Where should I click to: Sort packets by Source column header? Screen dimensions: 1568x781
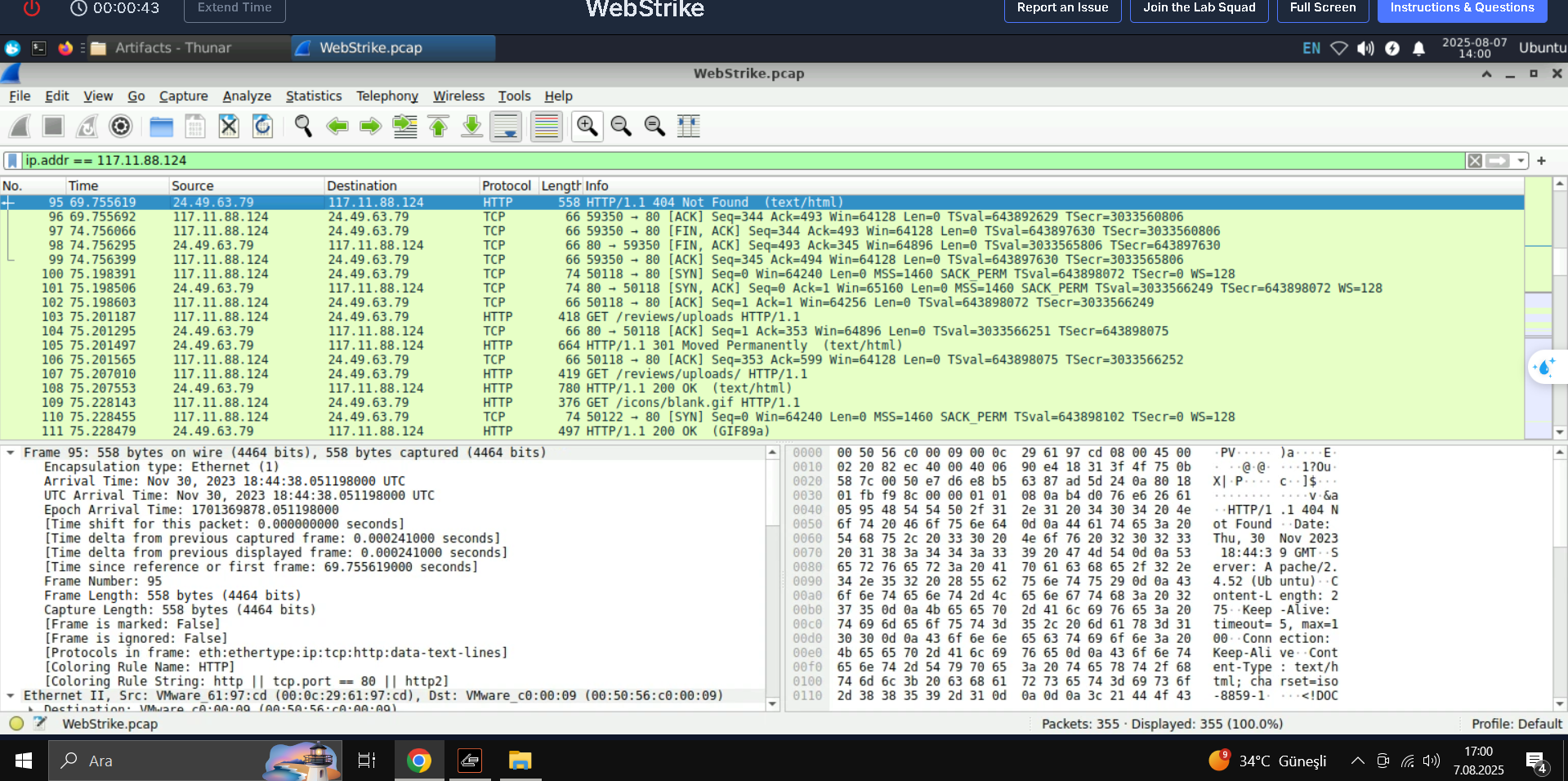pyautogui.click(x=247, y=185)
